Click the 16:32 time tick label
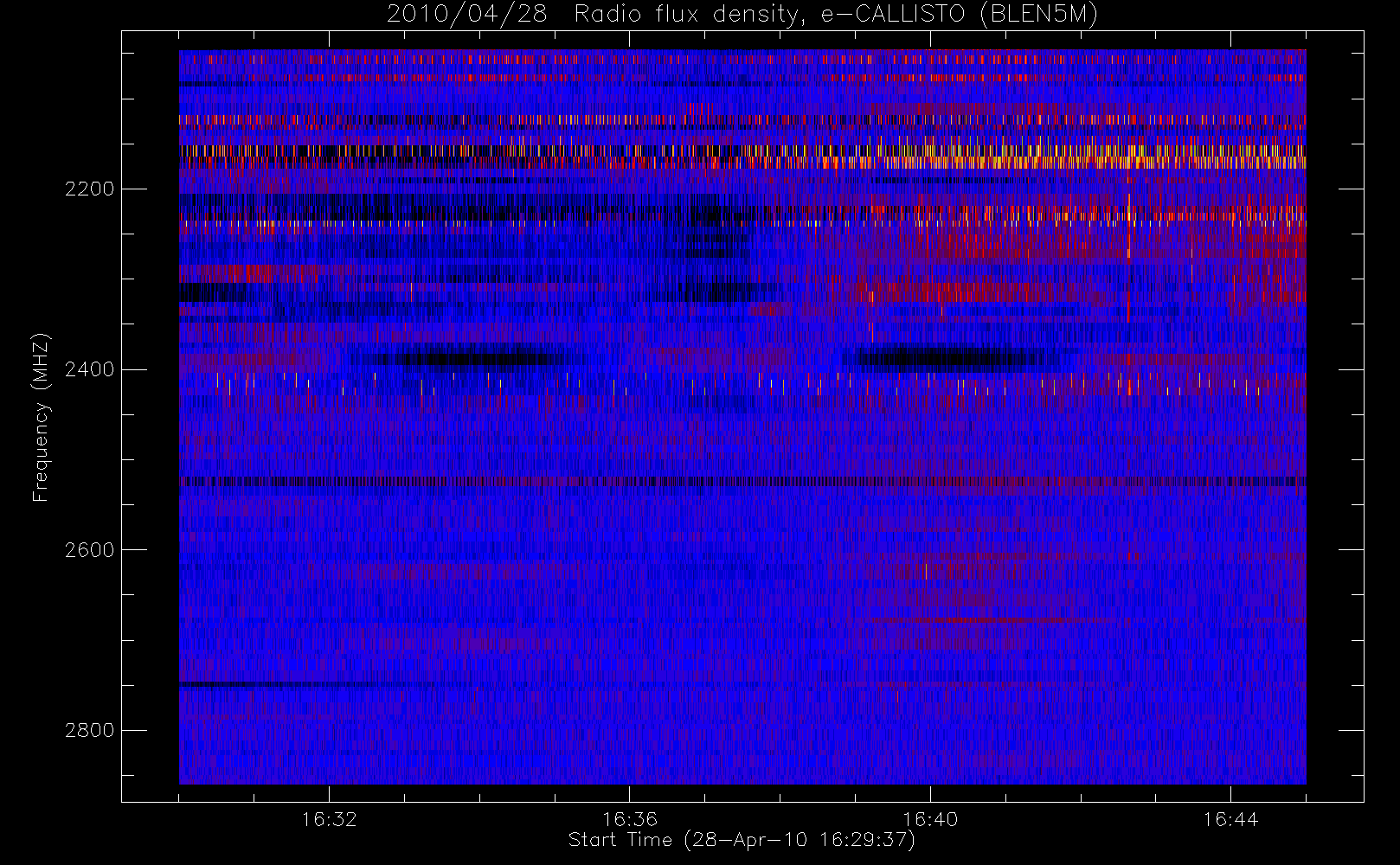The width and height of the screenshot is (1400, 865). pos(329,819)
